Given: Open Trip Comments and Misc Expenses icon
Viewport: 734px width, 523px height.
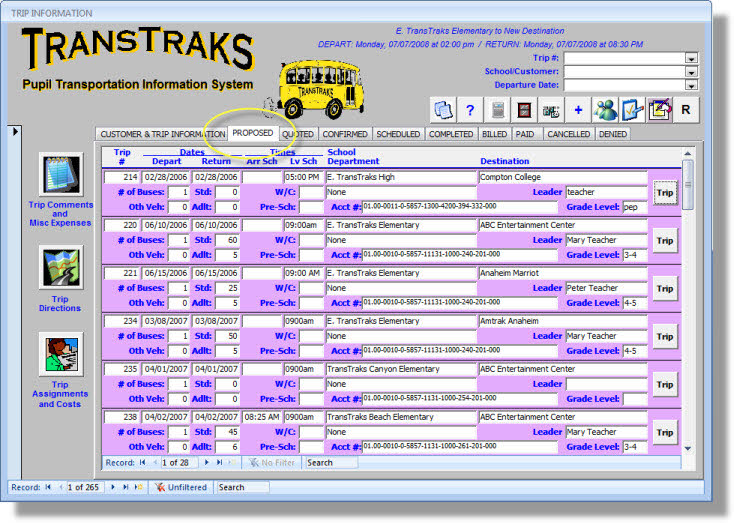Looking at the screenshot, I should click(x=60, y=175).
